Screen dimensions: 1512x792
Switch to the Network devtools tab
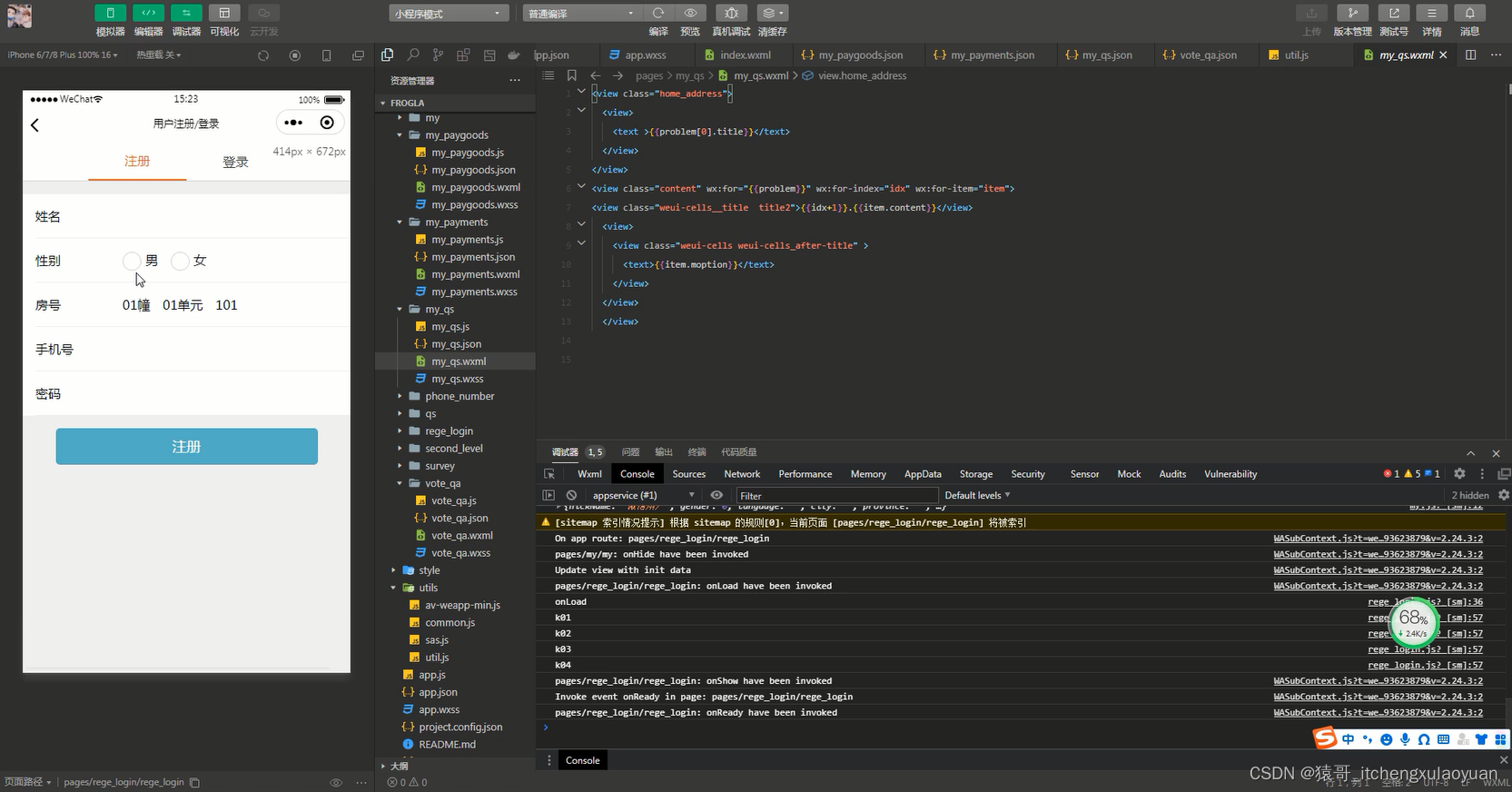tap(742, 474)
